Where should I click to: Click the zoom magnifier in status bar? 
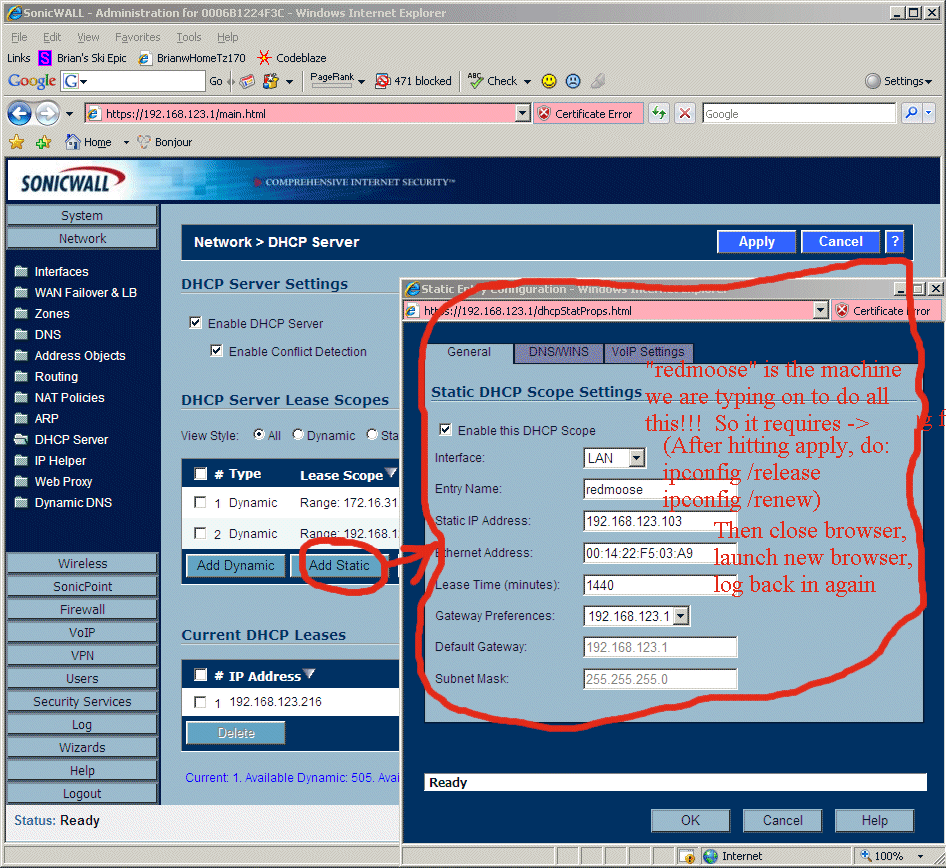coord(866,855)
